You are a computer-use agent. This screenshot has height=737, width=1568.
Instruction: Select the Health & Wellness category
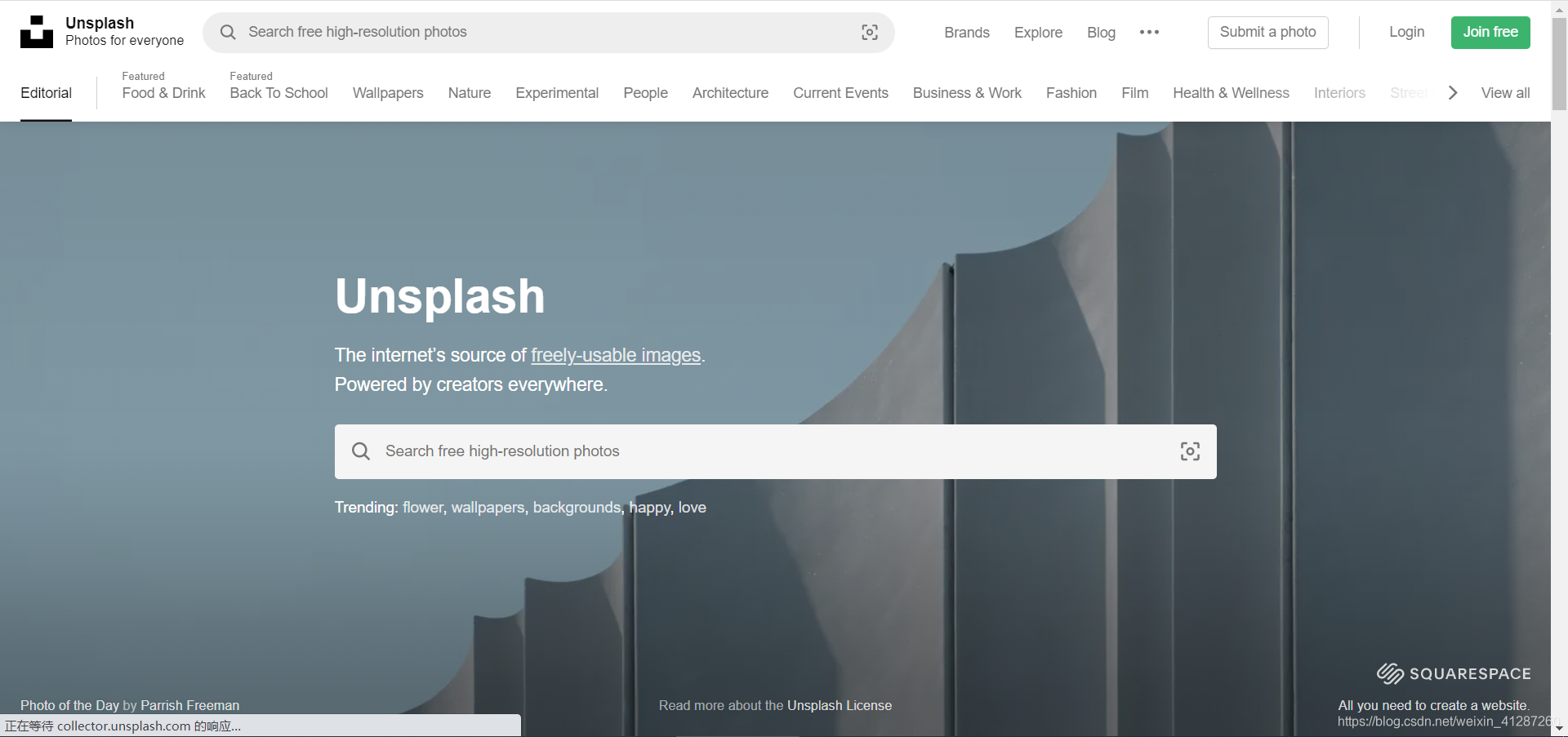pos(1231,93)
